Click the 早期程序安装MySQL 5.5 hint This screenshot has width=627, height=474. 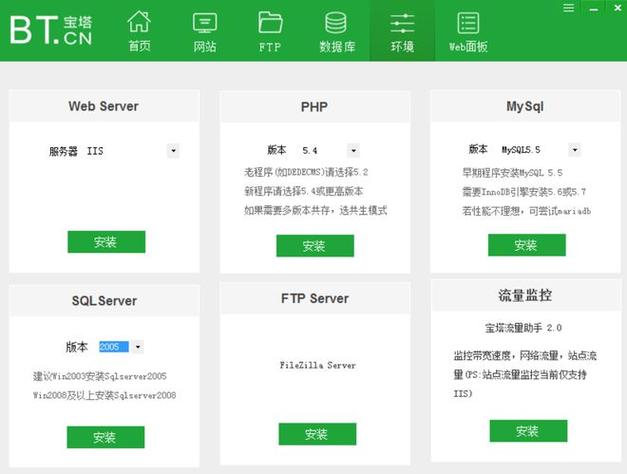[x=513, y=173]
